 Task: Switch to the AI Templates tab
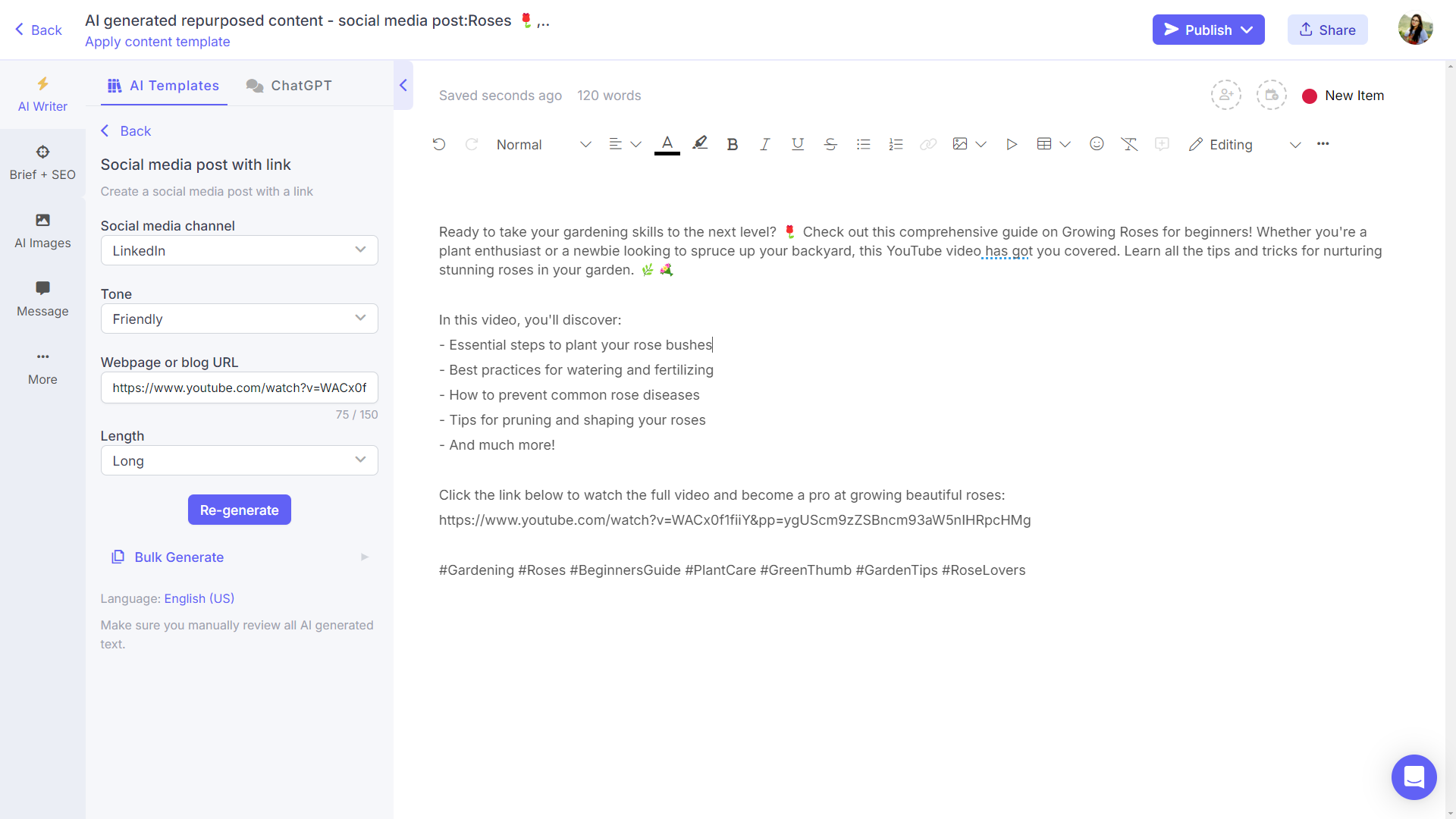coord(164,86)
